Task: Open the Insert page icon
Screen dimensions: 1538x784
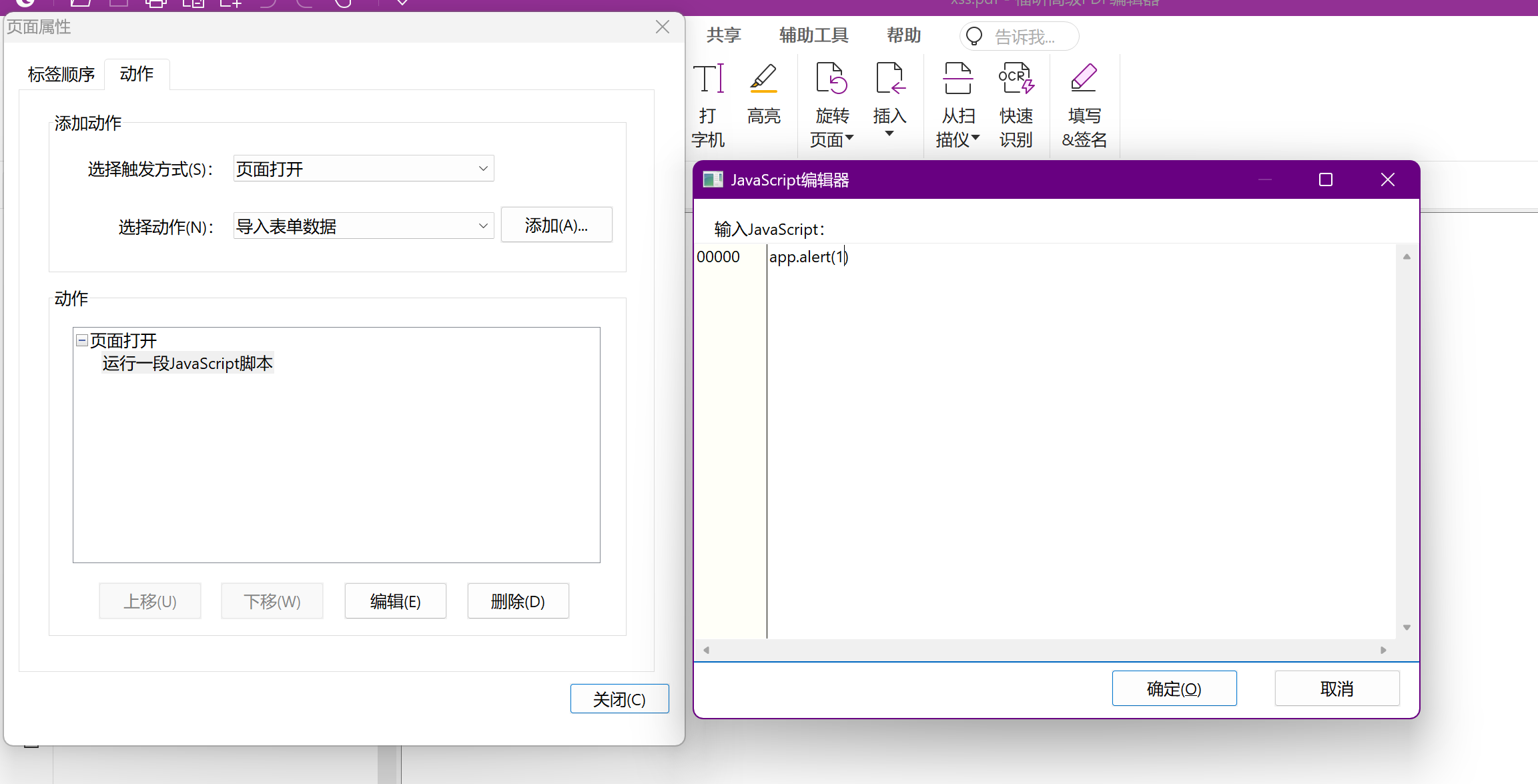Action: (x=889, y=79)
